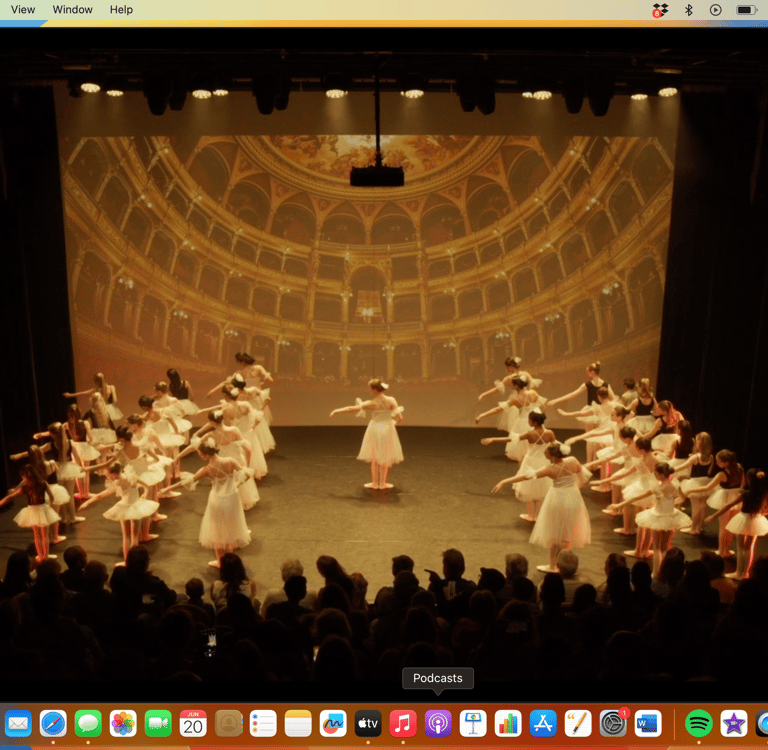The image size is (768, 750).
Task: Launch the Apple TV app
Action: 368,723
